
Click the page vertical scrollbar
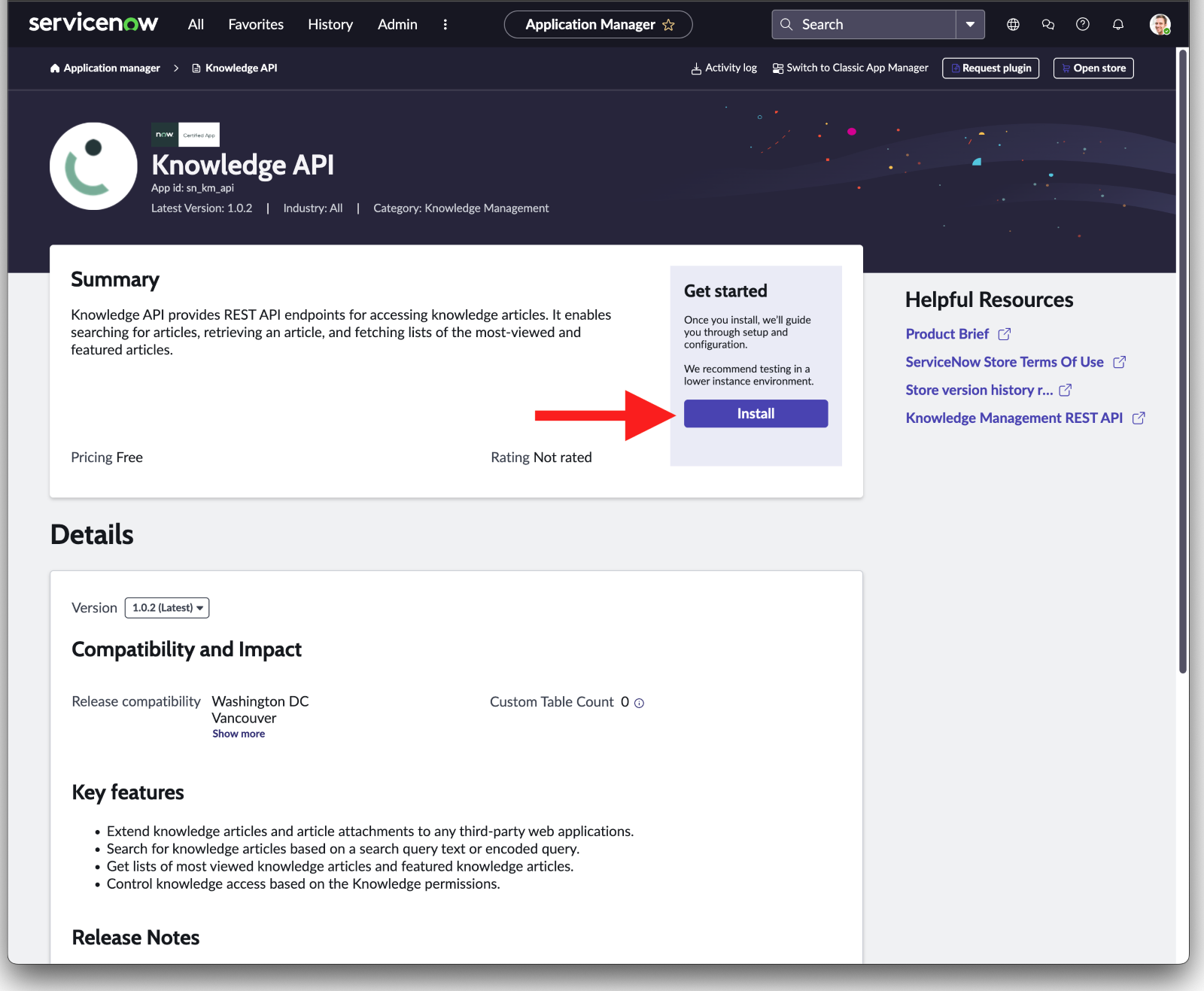pos(1183,361)
